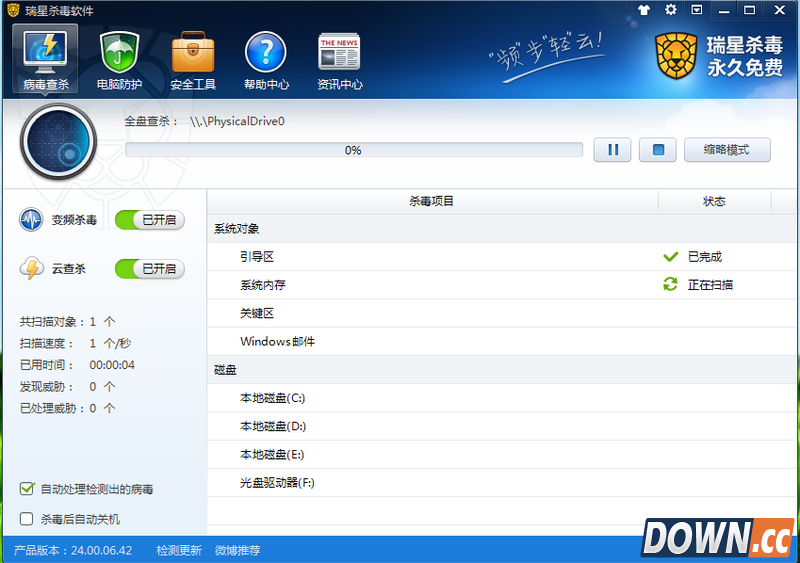
Task: Click the green 已完成 checkmark icon
Action: tap(670, 257)
